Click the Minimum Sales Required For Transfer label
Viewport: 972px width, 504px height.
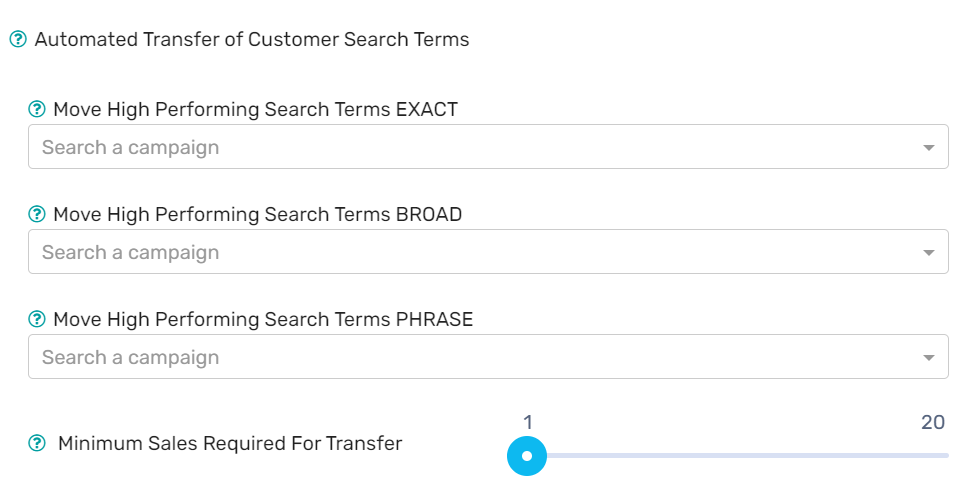click(230, 443)
